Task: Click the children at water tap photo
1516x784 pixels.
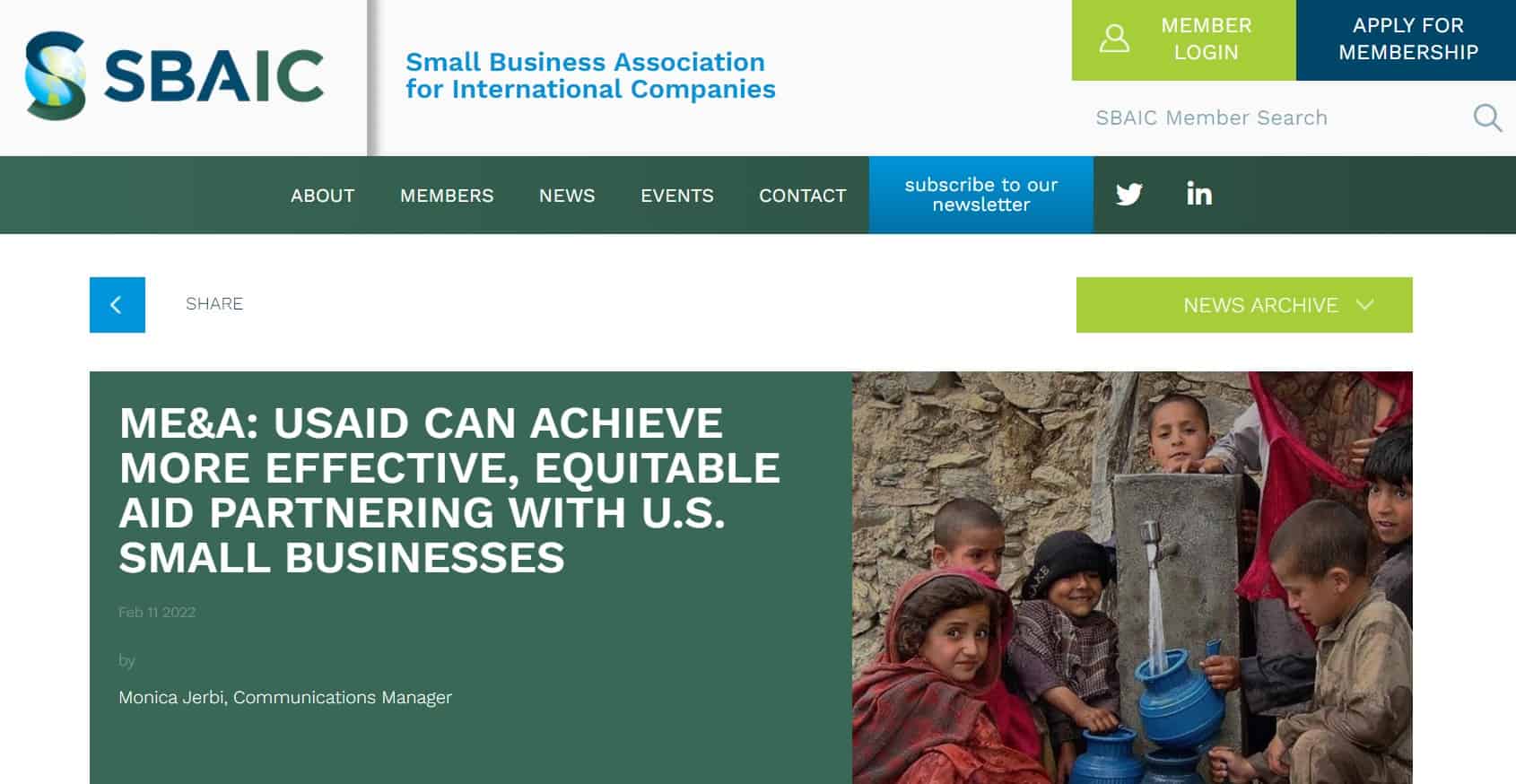Action: tap(1132, 578)
